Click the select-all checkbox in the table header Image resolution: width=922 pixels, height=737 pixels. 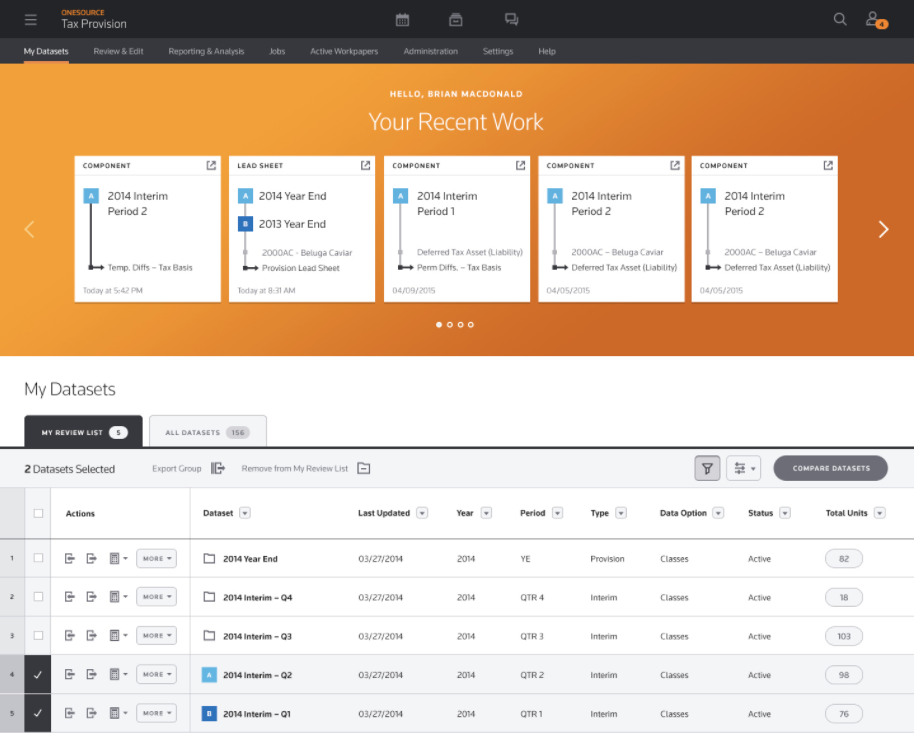(x=38, y=513)
